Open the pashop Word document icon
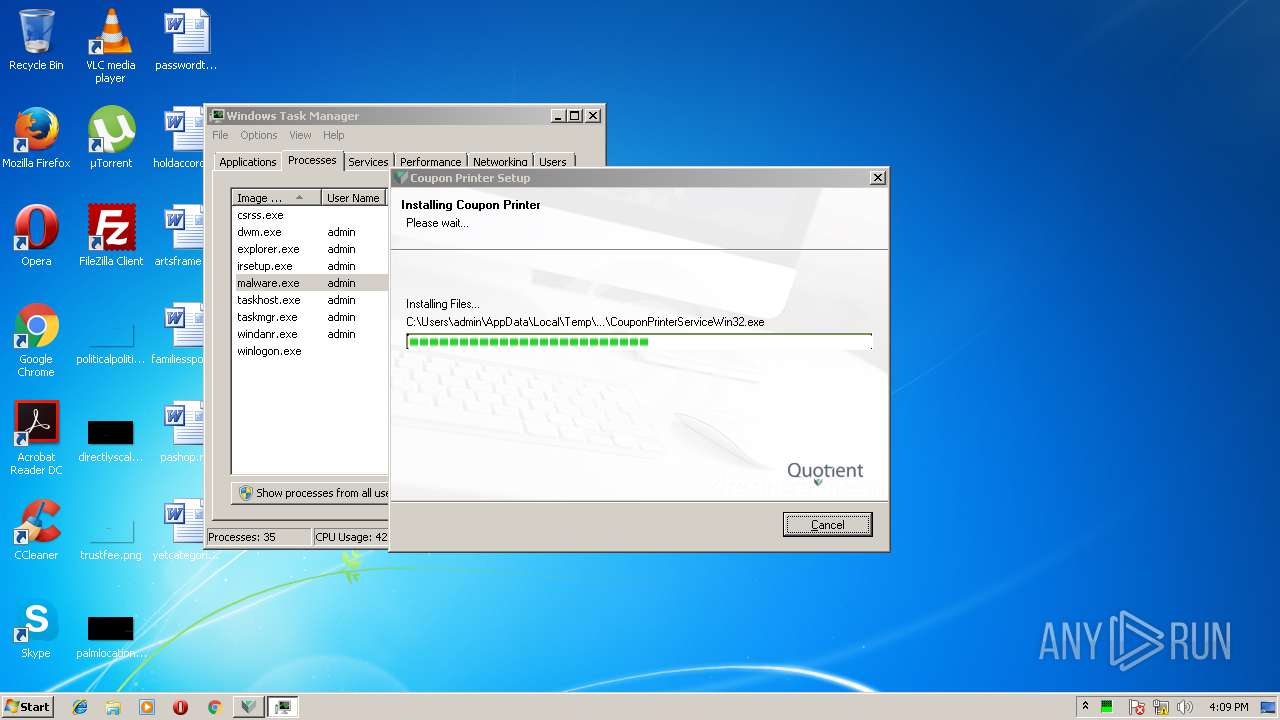The width and height of the screenshot is (1280, 720). [x=182, y=432]
